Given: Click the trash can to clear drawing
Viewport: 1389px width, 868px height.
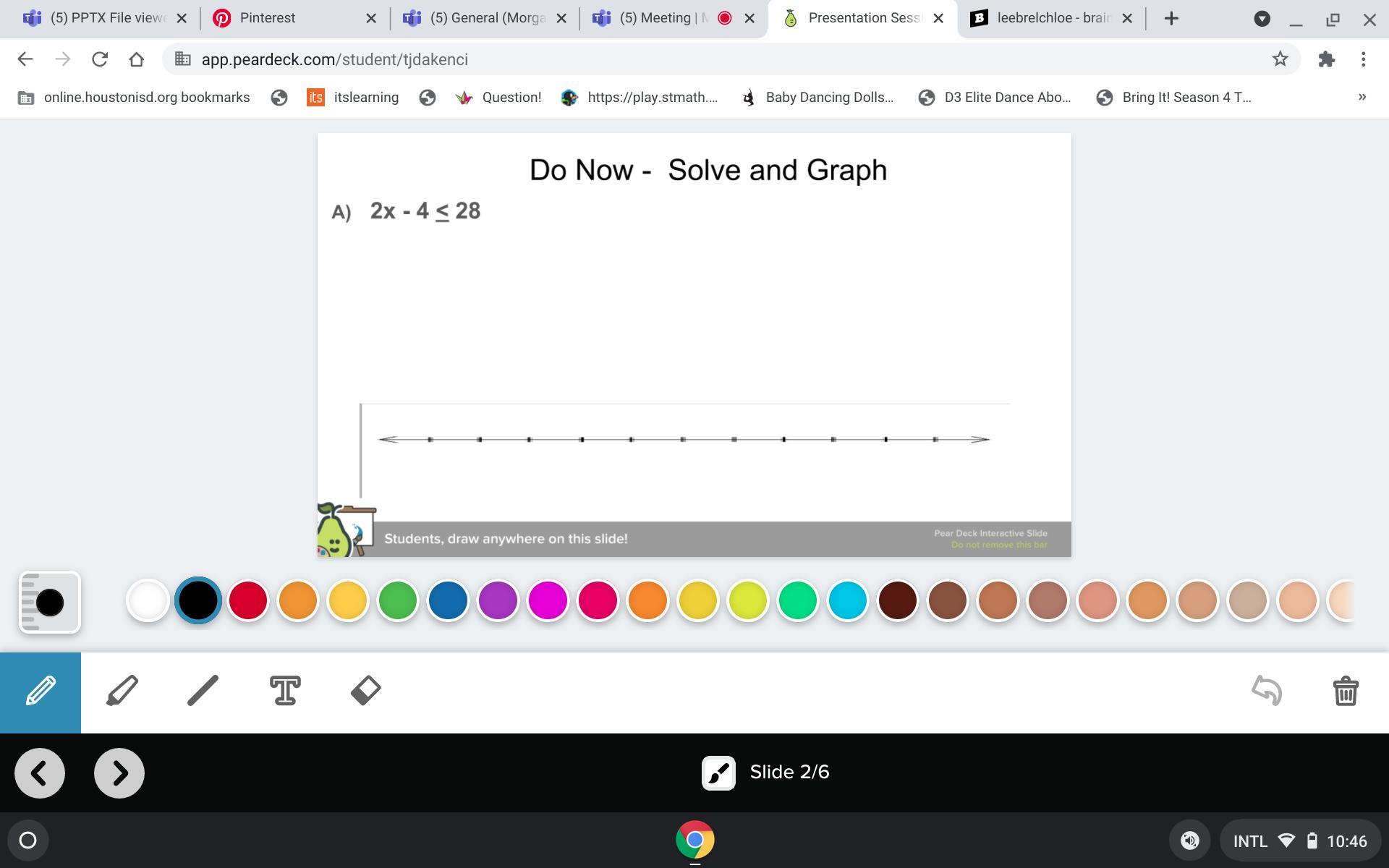Looking at the screenshot, I should tap(1345, 692).
